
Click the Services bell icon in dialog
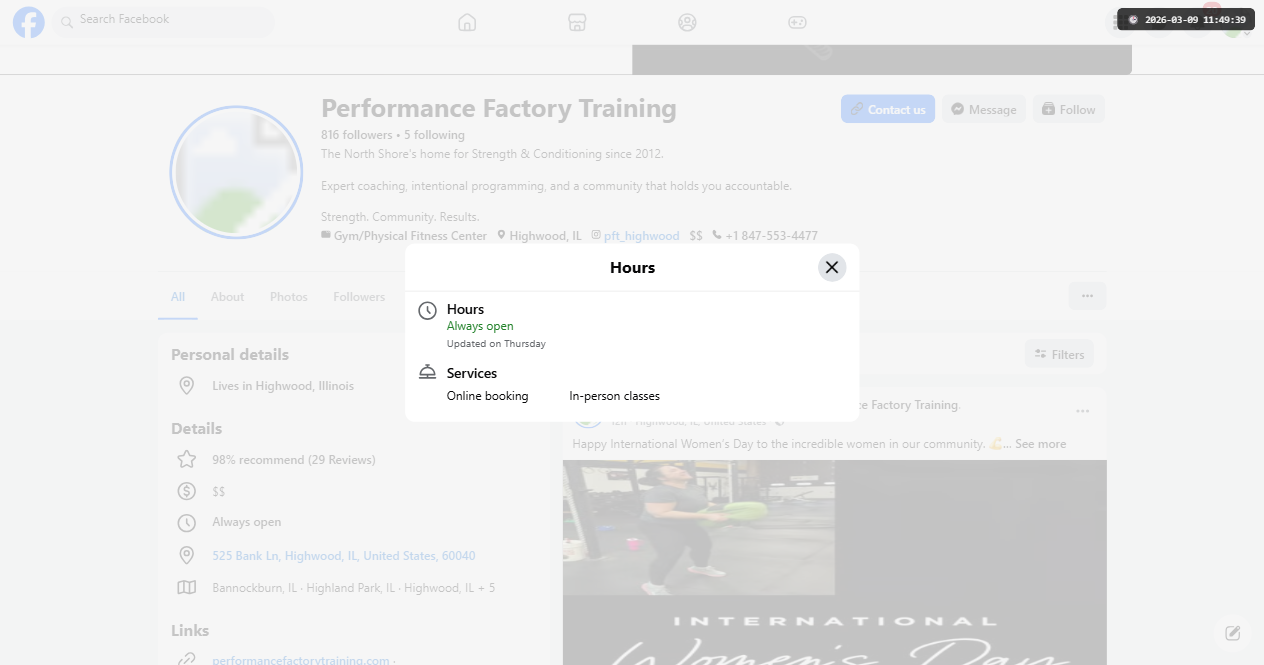tap(427, 373)
